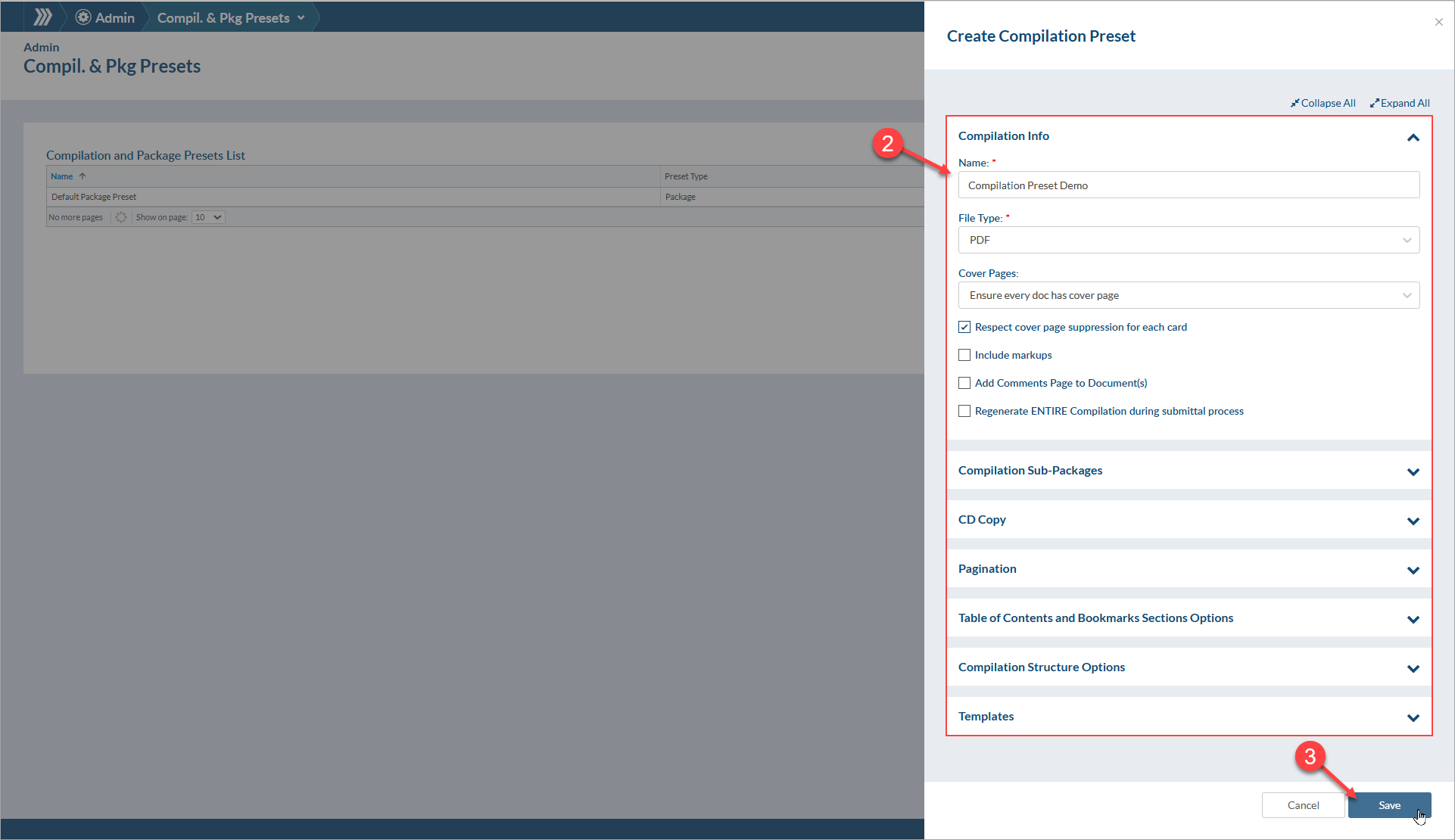Click the Admin gear icon

83,17
